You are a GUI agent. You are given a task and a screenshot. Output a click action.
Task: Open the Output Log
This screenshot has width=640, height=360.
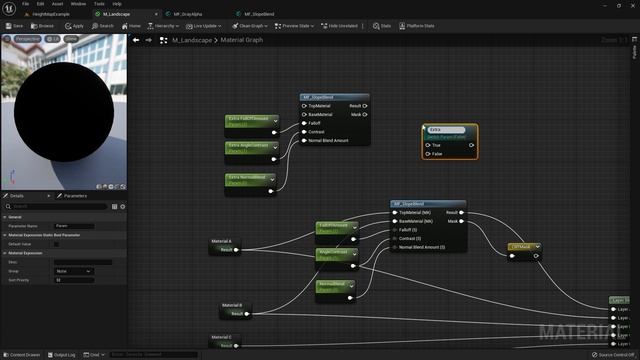pyautogui.click(x=62, y=355)
